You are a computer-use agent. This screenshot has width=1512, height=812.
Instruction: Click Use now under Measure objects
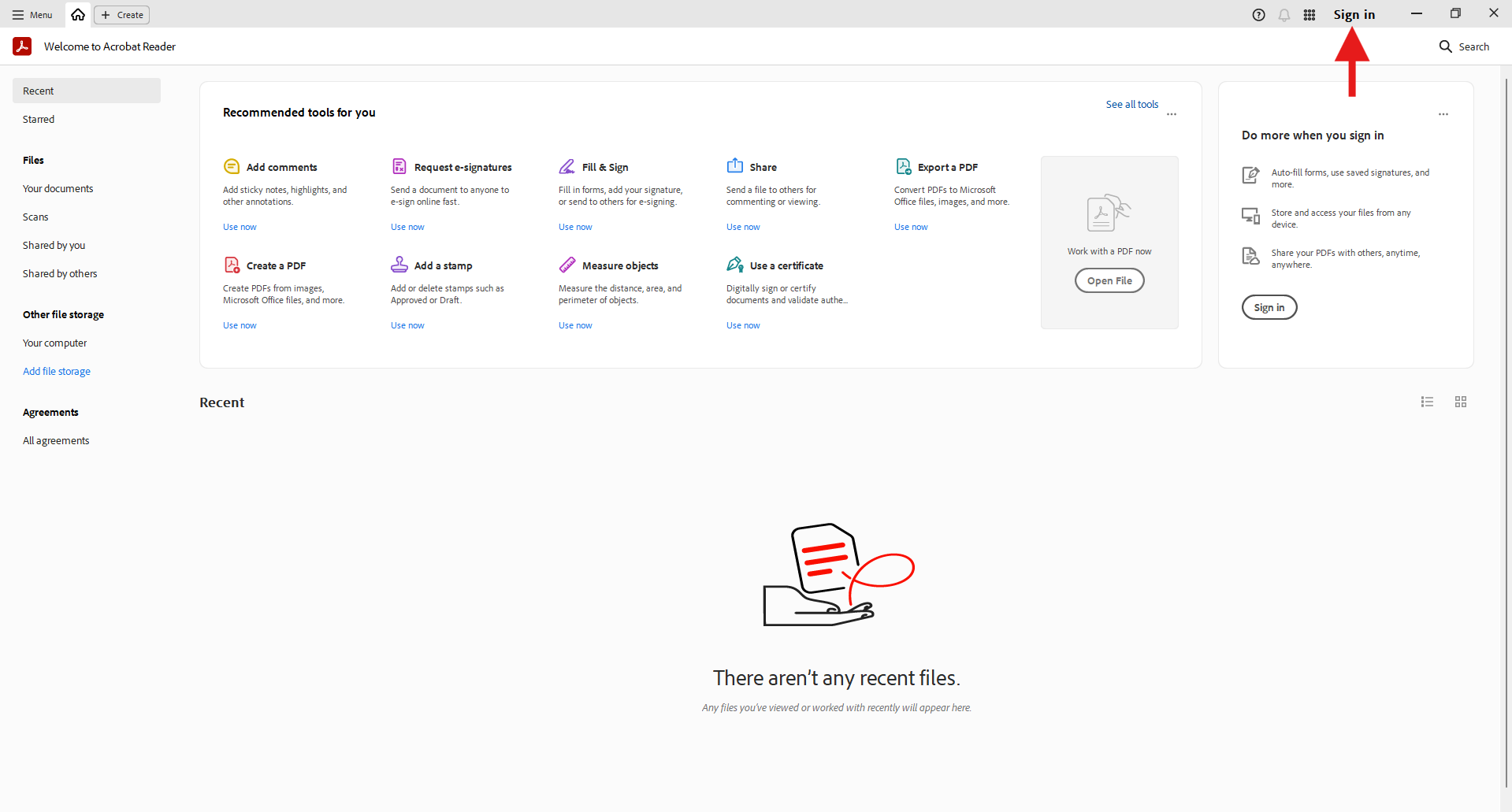click(x=575, y=325)
